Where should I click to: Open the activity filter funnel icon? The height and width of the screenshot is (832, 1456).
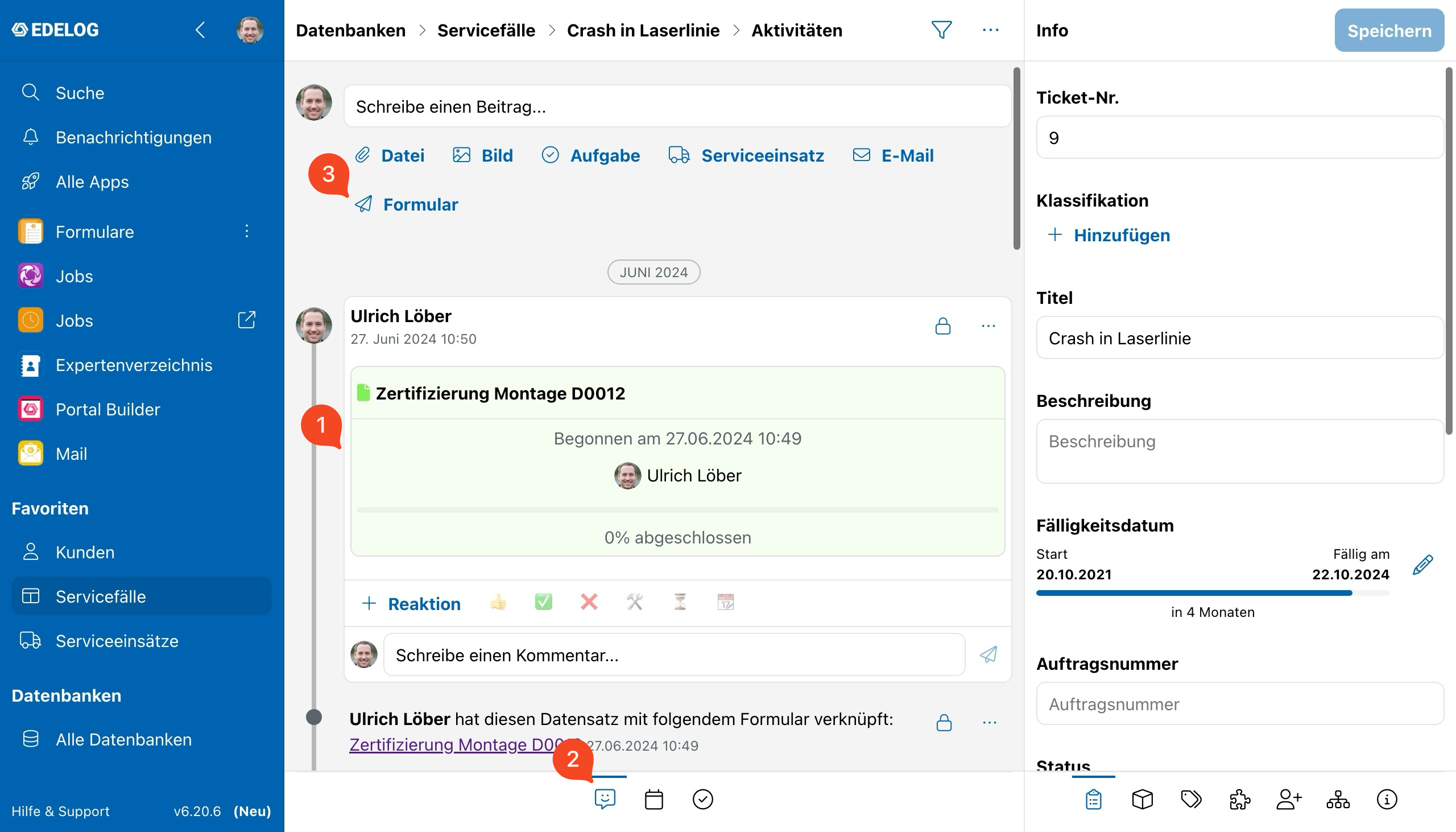[x=941, y=30]
